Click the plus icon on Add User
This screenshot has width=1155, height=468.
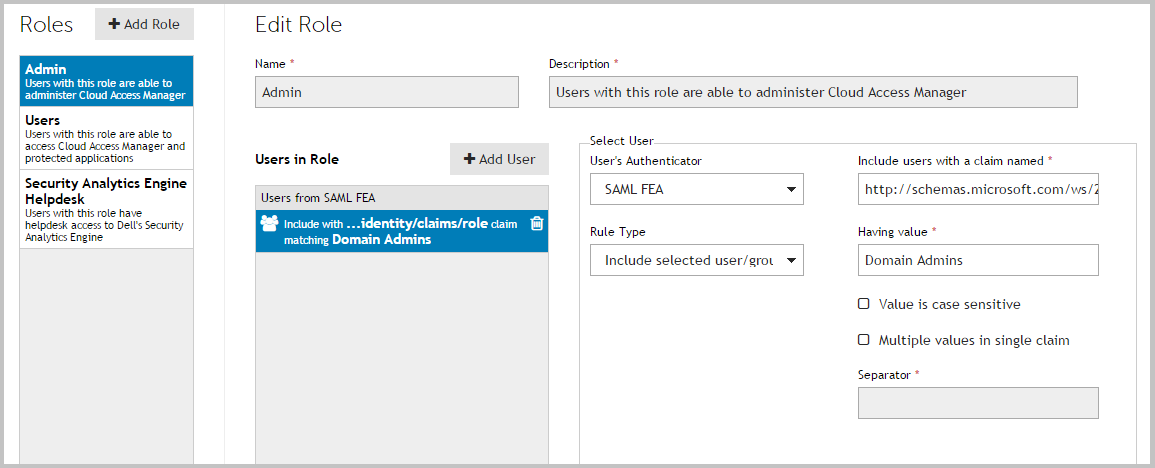(x=469, y=159)
